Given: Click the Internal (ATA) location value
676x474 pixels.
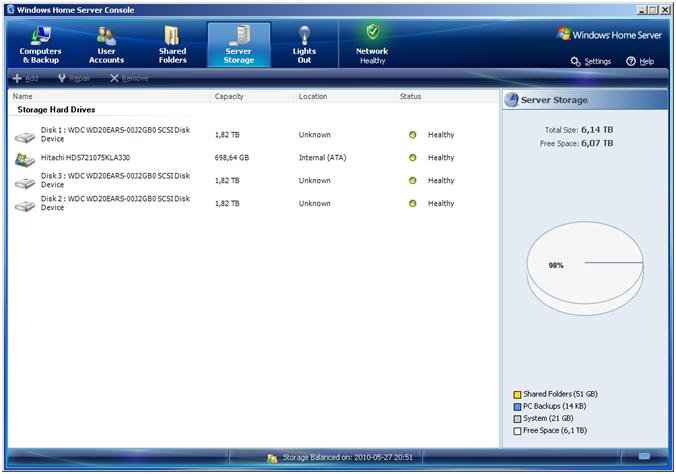Looking at the screenshot, I should (x=322, y=157).
